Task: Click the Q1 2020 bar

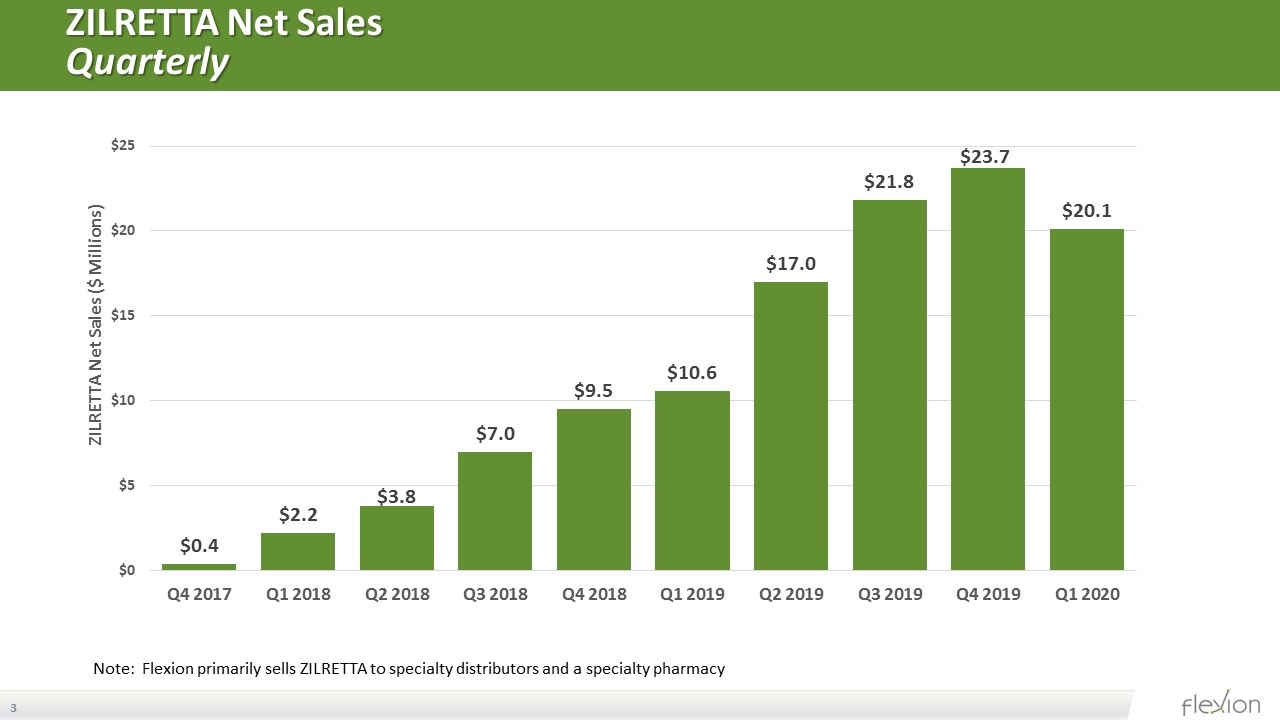Action: click(x=1087, y=400)
